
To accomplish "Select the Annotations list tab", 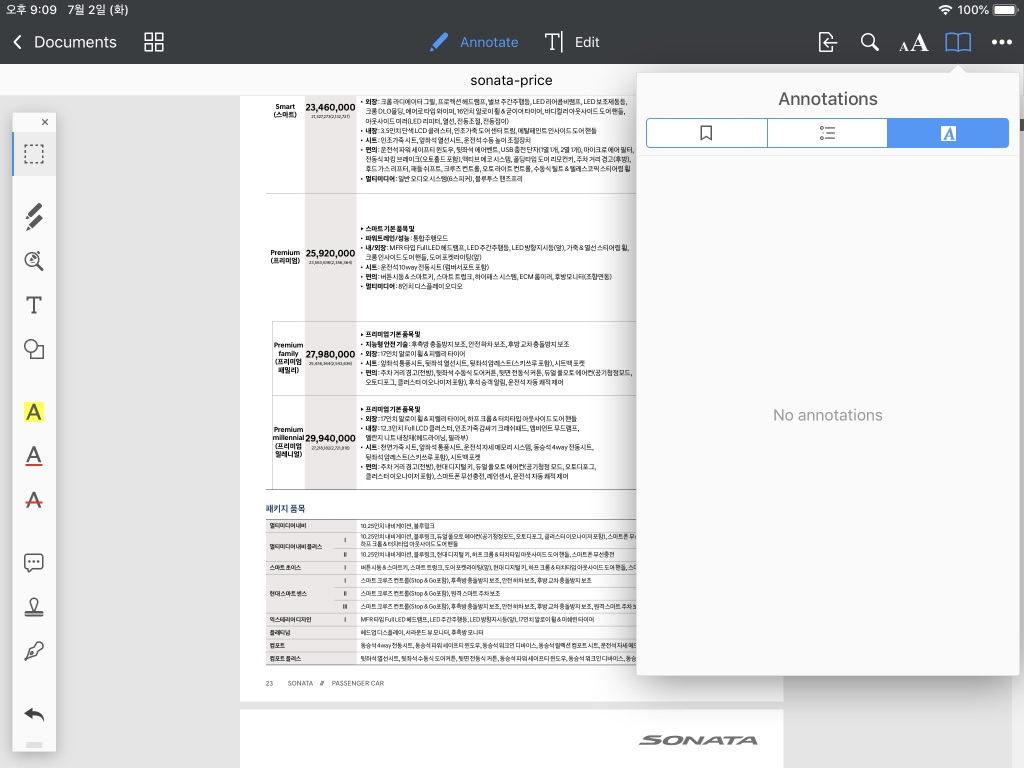I will [948, 133].
